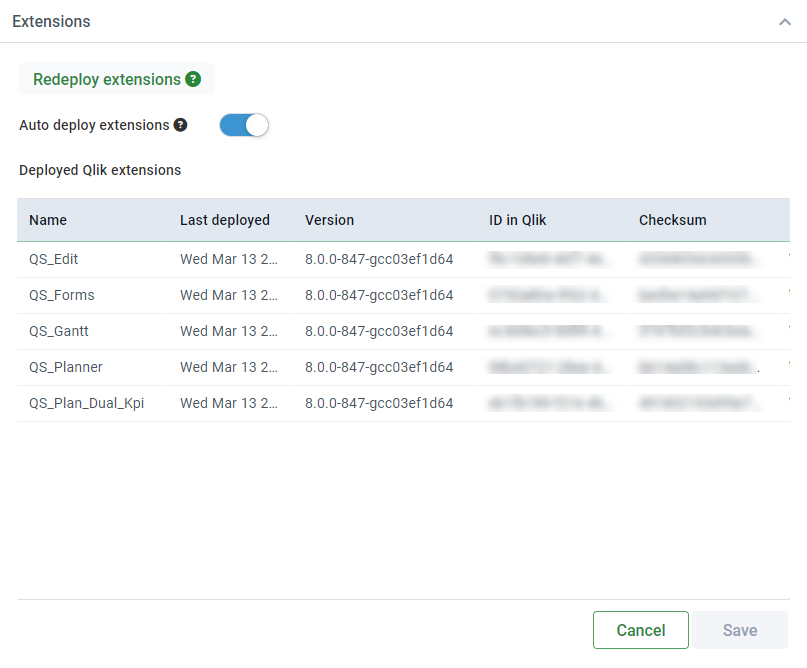Click the QS_Forms last deployed date
Image resolution: width=807 pixels, height=668 pixels.
click(229, 295)
